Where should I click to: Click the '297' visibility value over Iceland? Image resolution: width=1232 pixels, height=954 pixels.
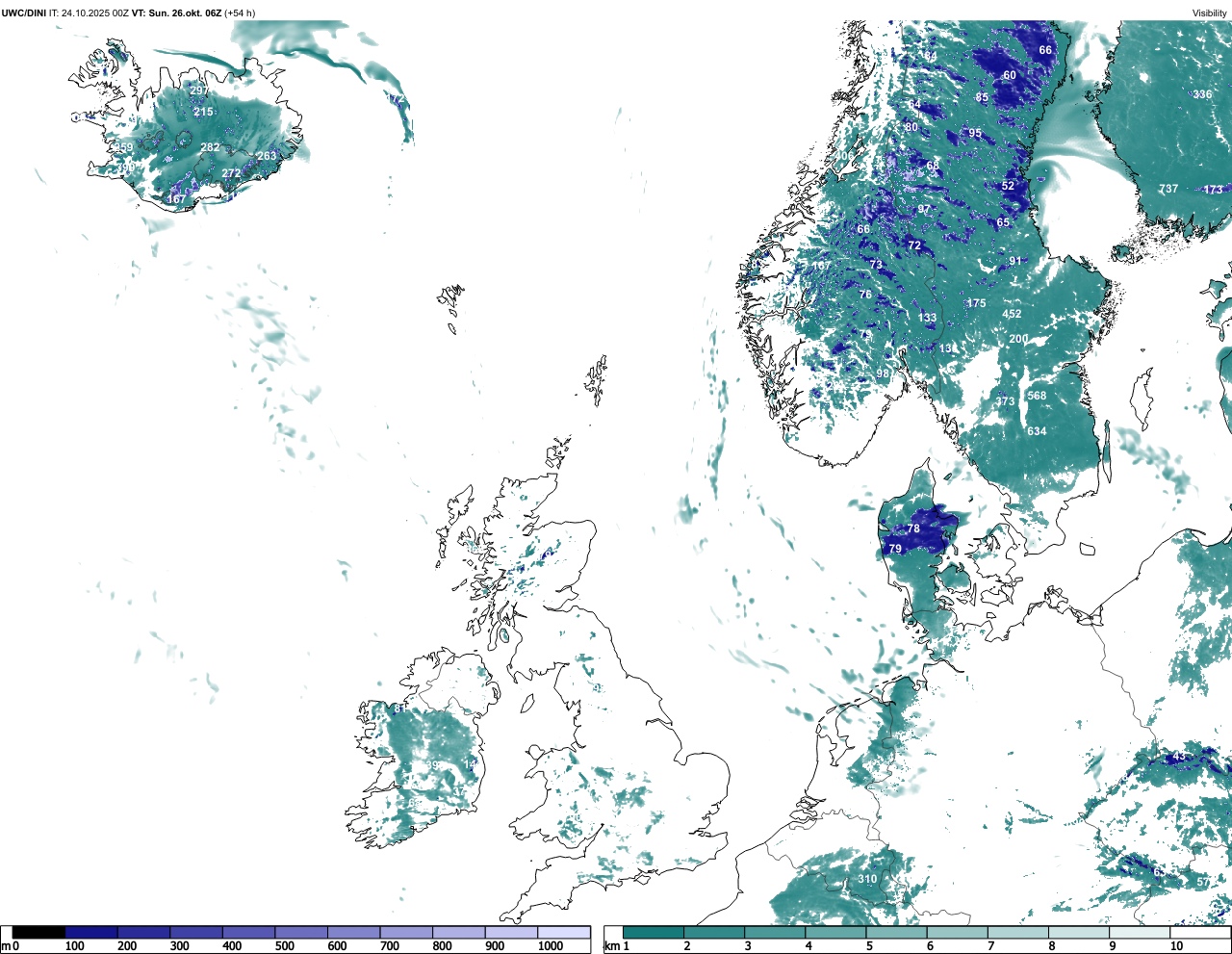[x=198, y=90]
